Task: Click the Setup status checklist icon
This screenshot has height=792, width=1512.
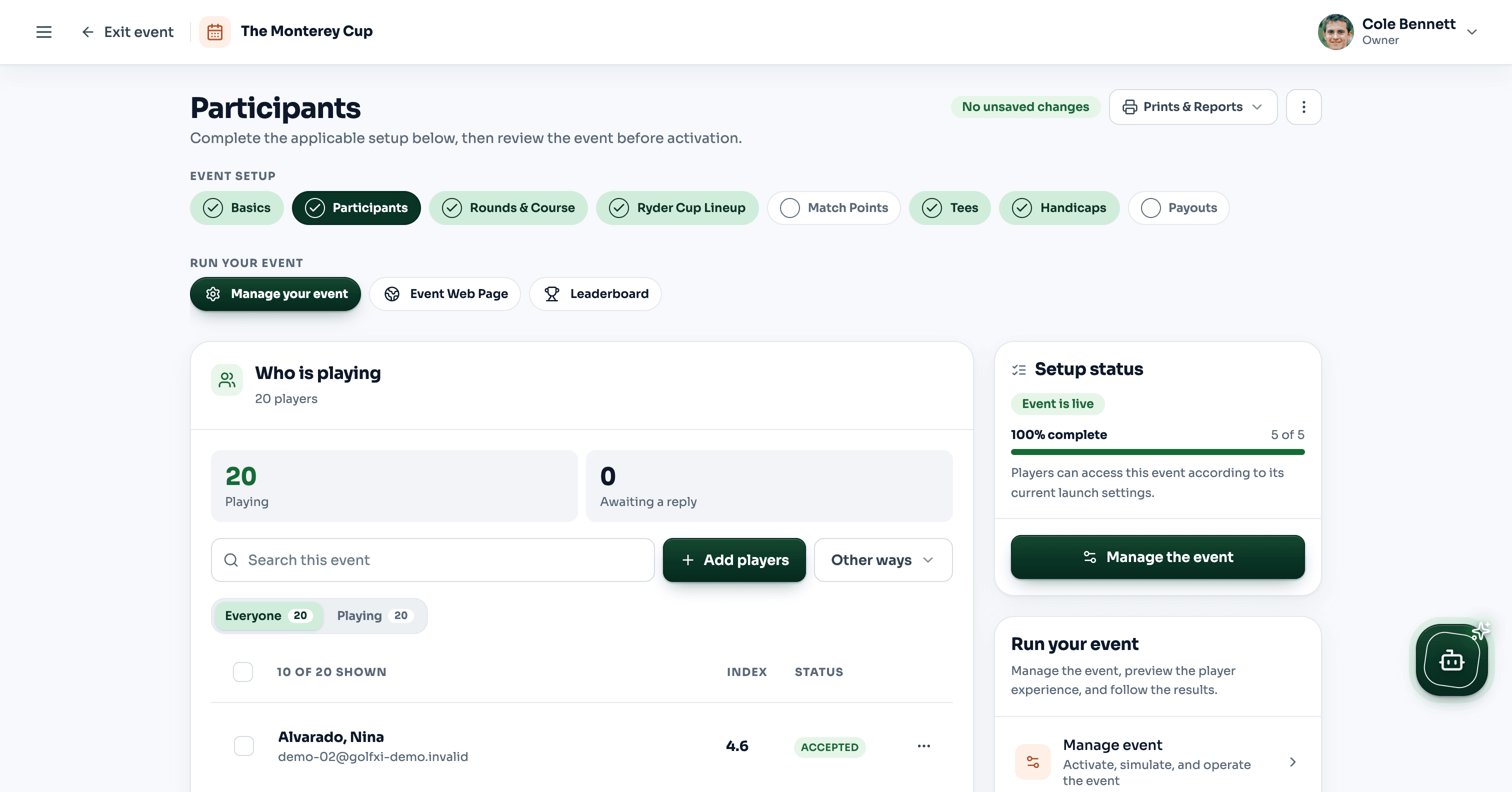Action: 1019,370
